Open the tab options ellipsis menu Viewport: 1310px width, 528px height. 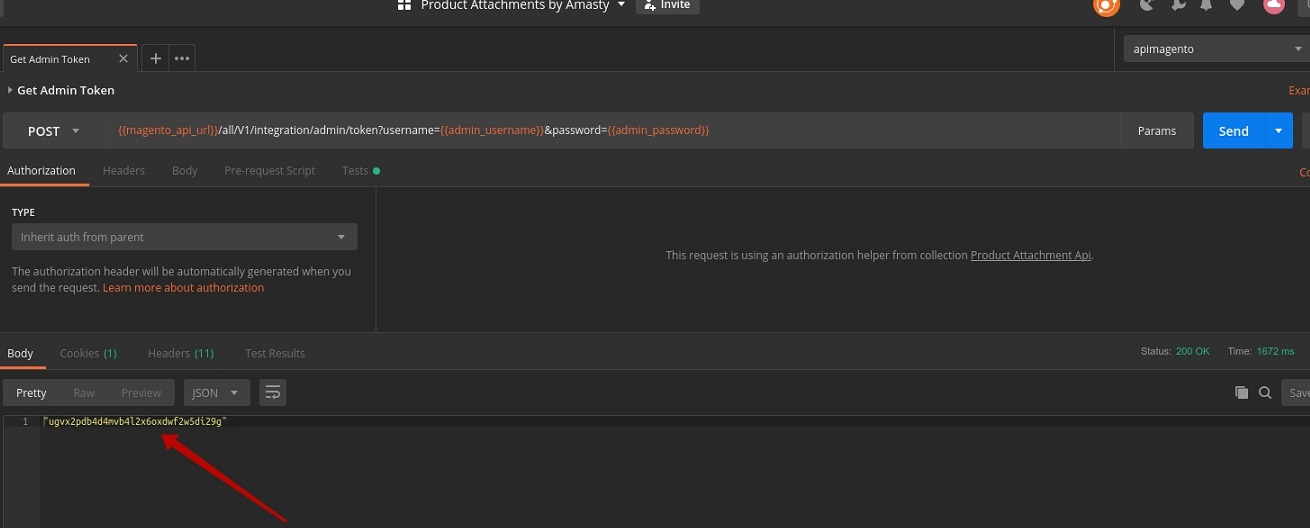click(x=182, y=59)
